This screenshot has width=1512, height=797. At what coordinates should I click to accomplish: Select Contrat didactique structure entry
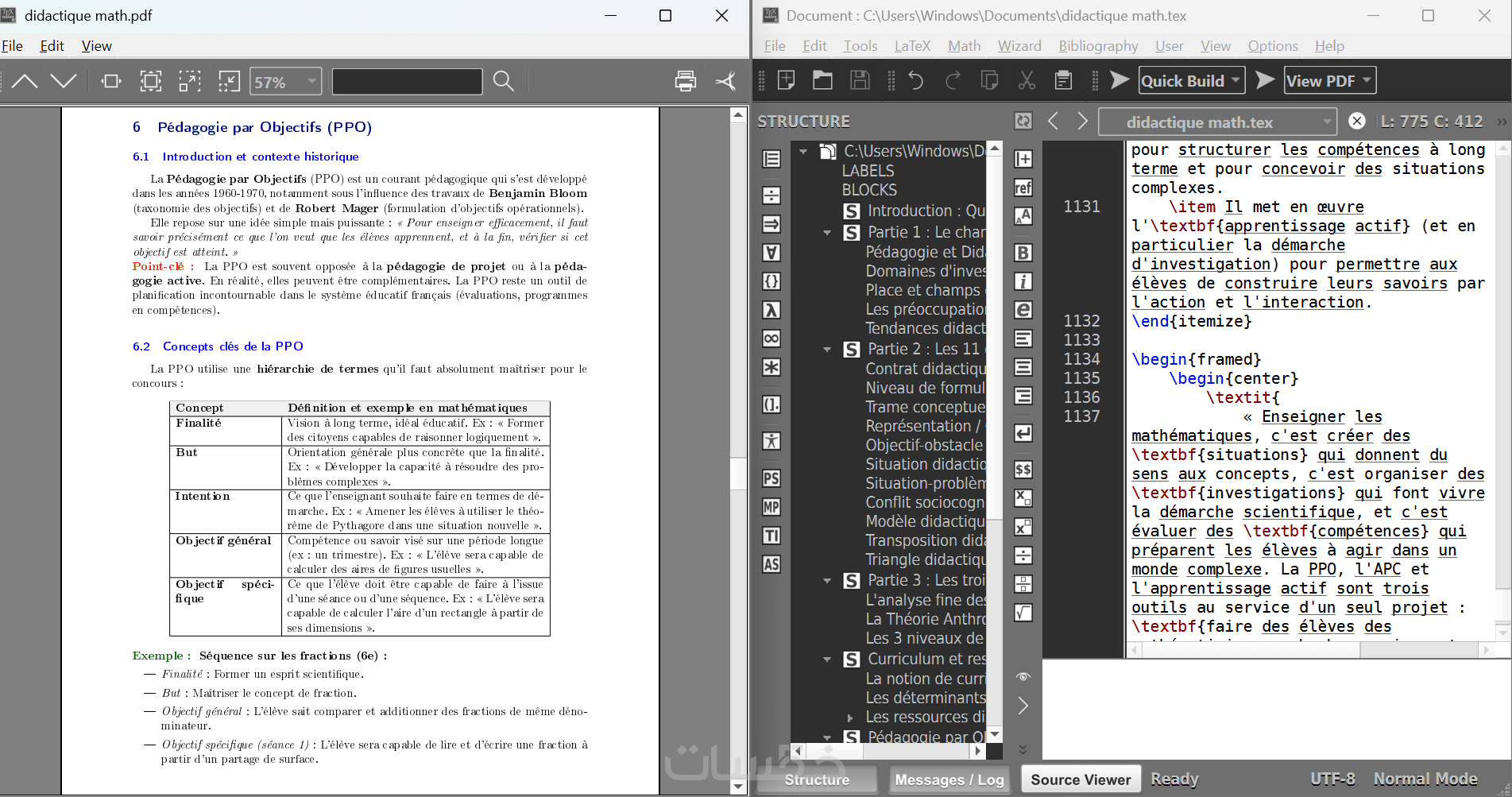(926, 369)
